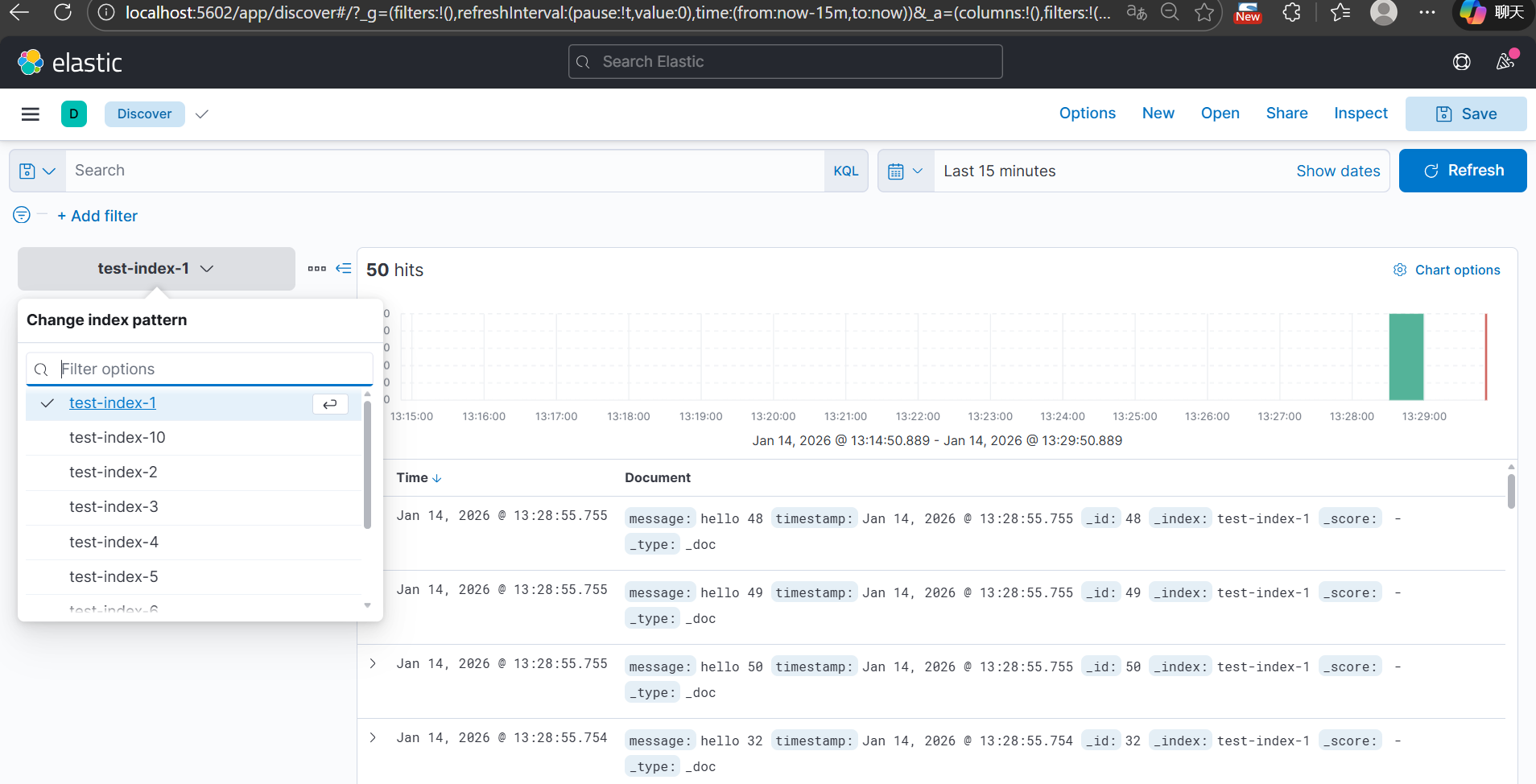Viewport: 1536px width, 784px height.
Task: Bookmark page with star icon
Action: [1204, 12]
